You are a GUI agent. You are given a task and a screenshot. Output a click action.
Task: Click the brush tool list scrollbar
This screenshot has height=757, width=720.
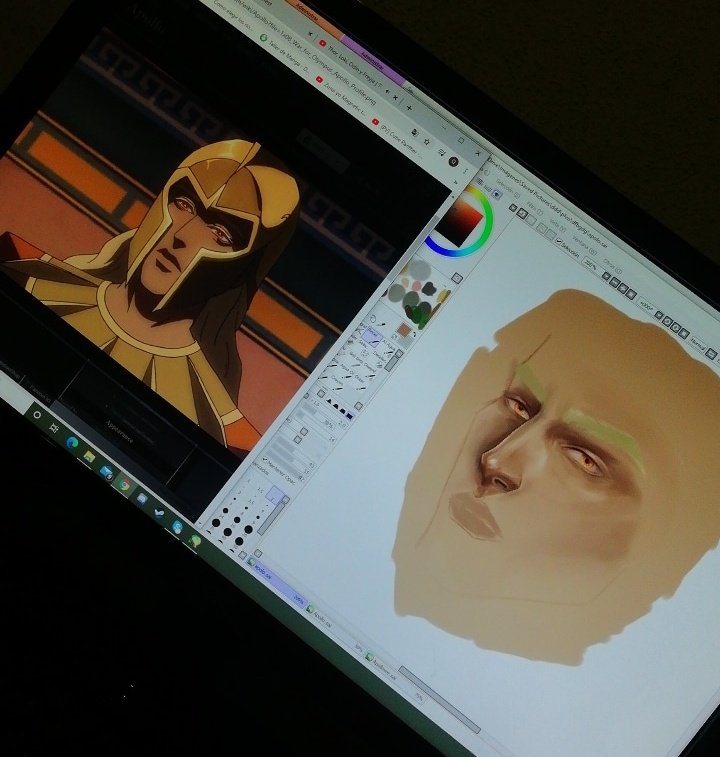click(394, 363)
